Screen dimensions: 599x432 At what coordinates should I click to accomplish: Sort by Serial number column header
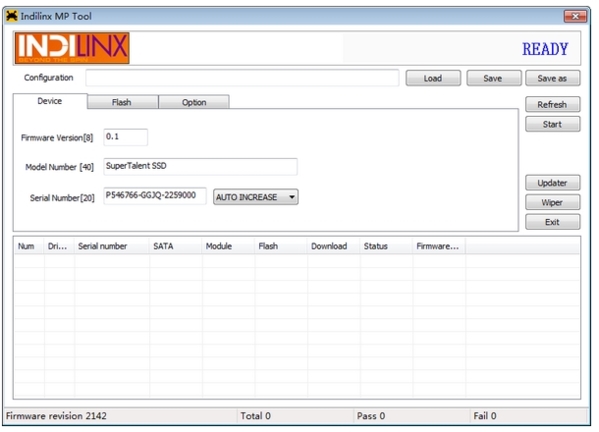click(112, 246)
